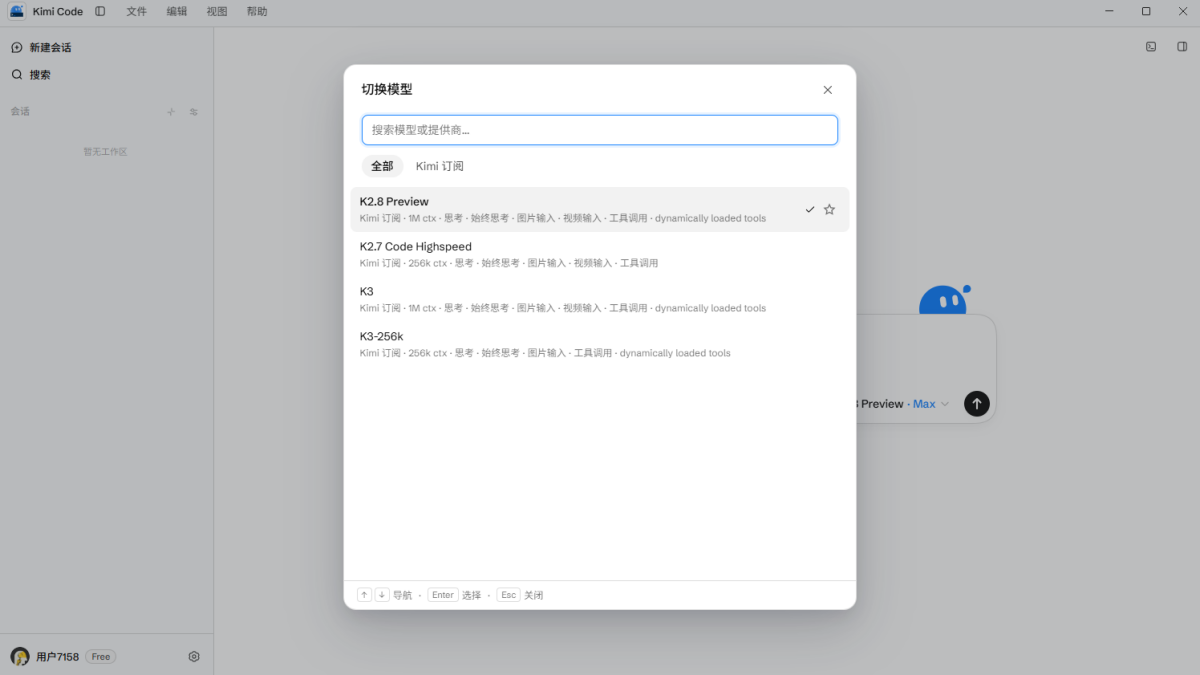1200x675 pixels.
Task: Open the 视图 menu
Action: 217,12
